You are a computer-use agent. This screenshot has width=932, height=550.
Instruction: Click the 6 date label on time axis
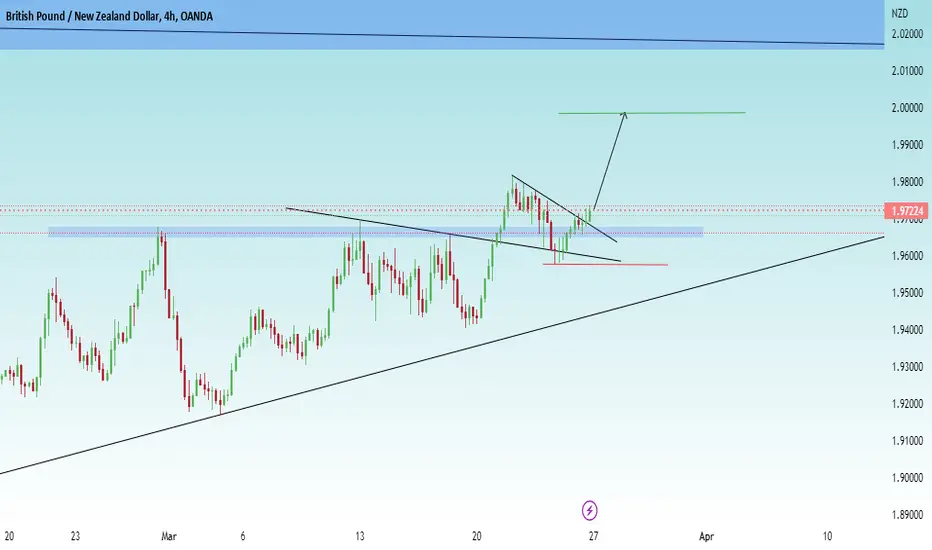tap(243, 536)
